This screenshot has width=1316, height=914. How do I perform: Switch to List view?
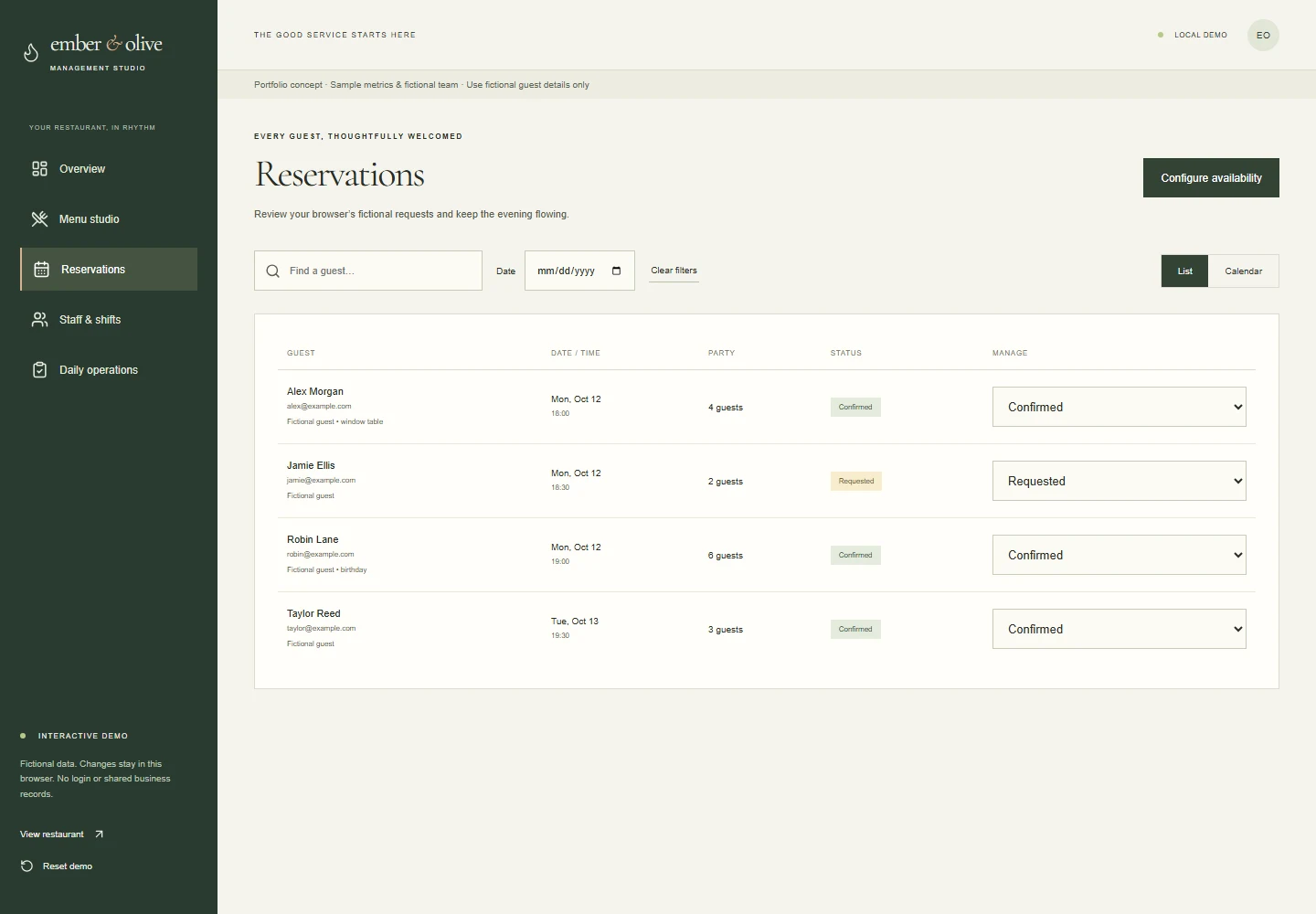click(x=1184, y=271)
